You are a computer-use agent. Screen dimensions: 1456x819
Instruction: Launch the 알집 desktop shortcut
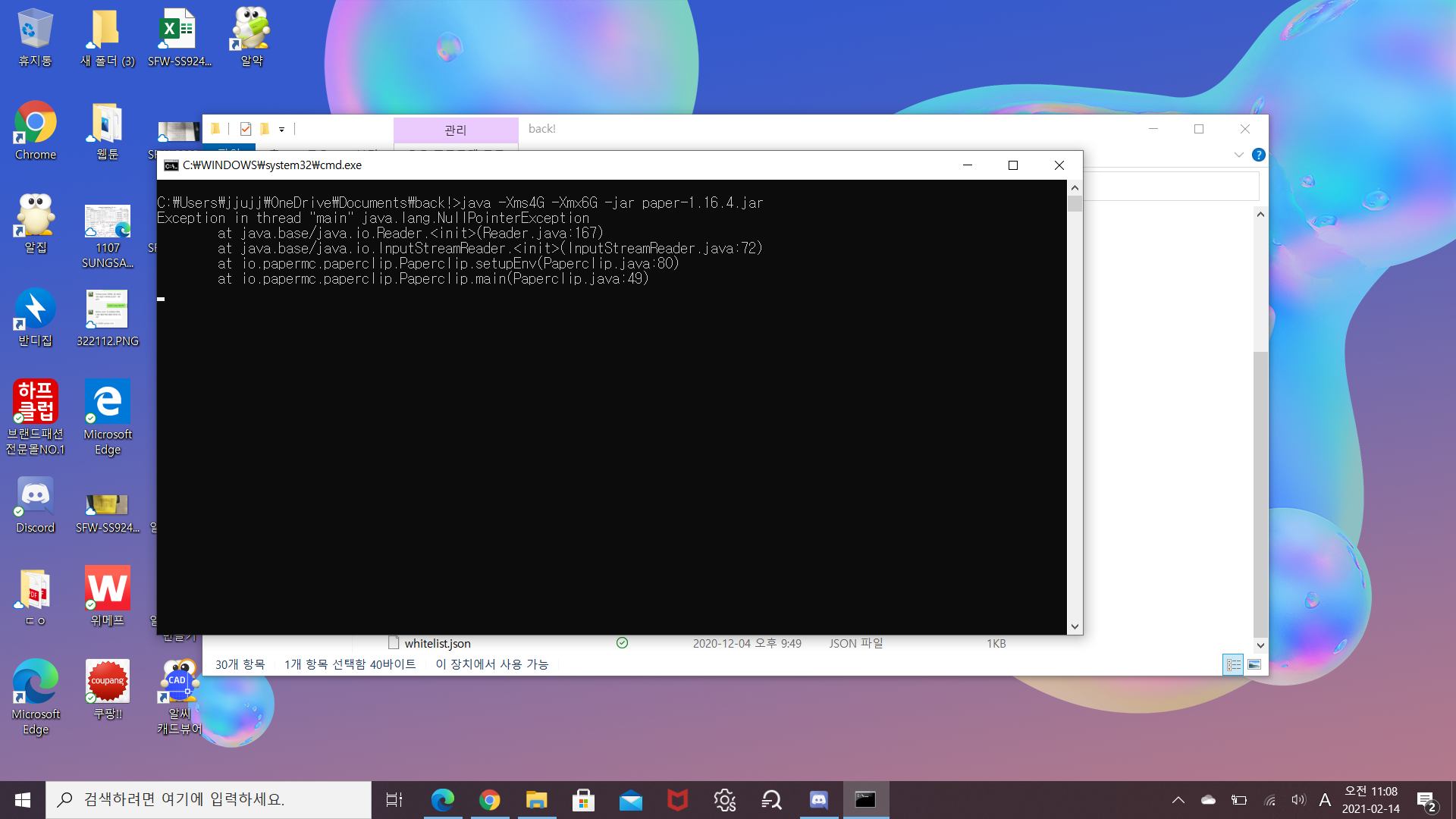(x=35, y=224)
